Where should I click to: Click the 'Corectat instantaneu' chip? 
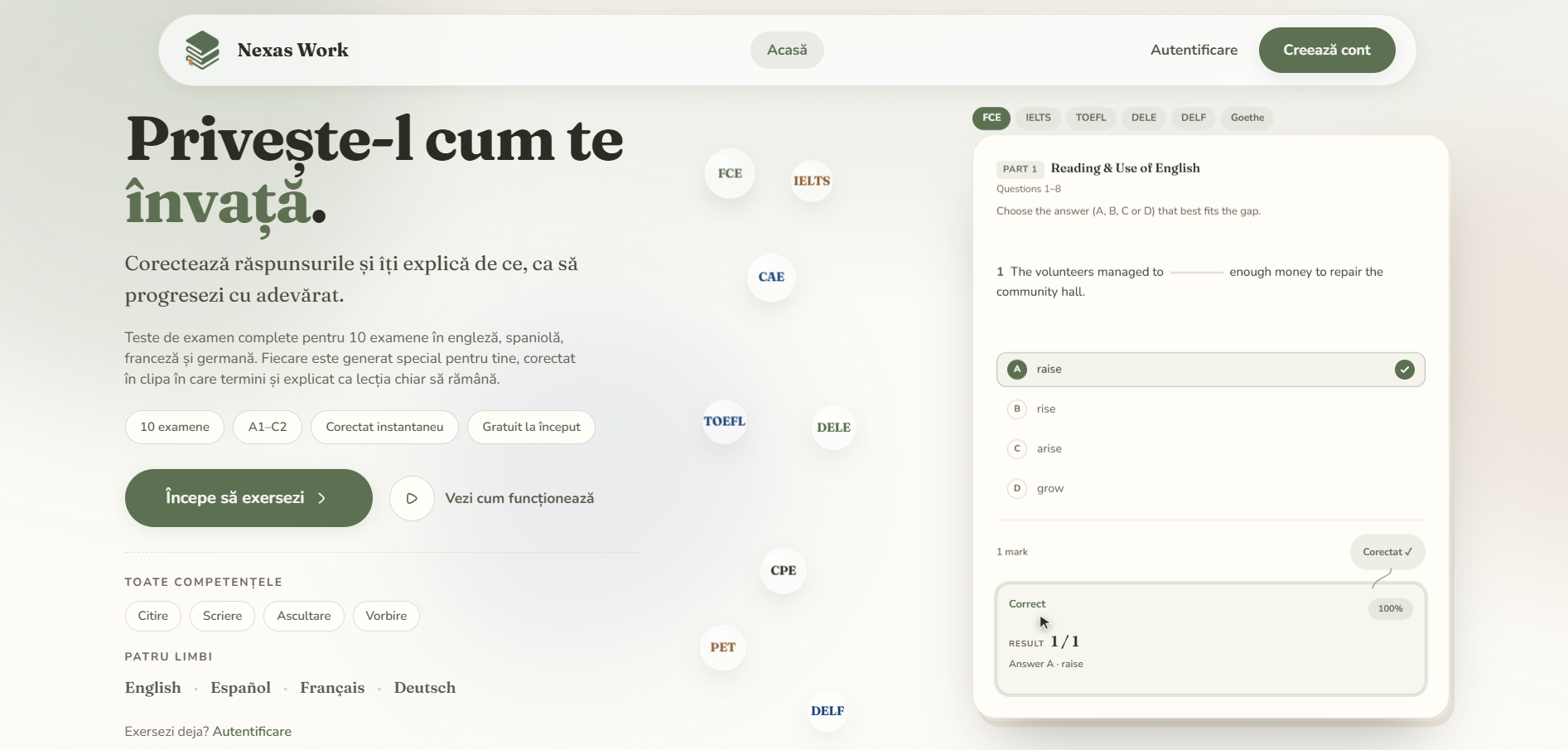coord(384,427)
